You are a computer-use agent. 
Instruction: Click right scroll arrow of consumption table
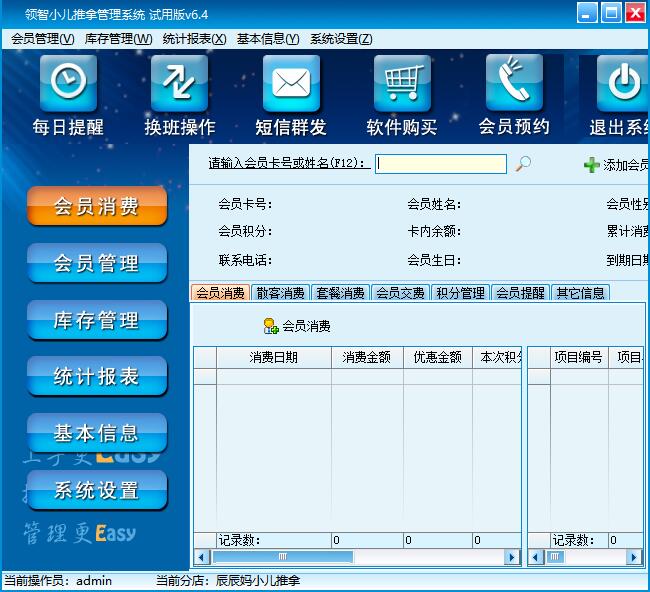tap(512, 557)
